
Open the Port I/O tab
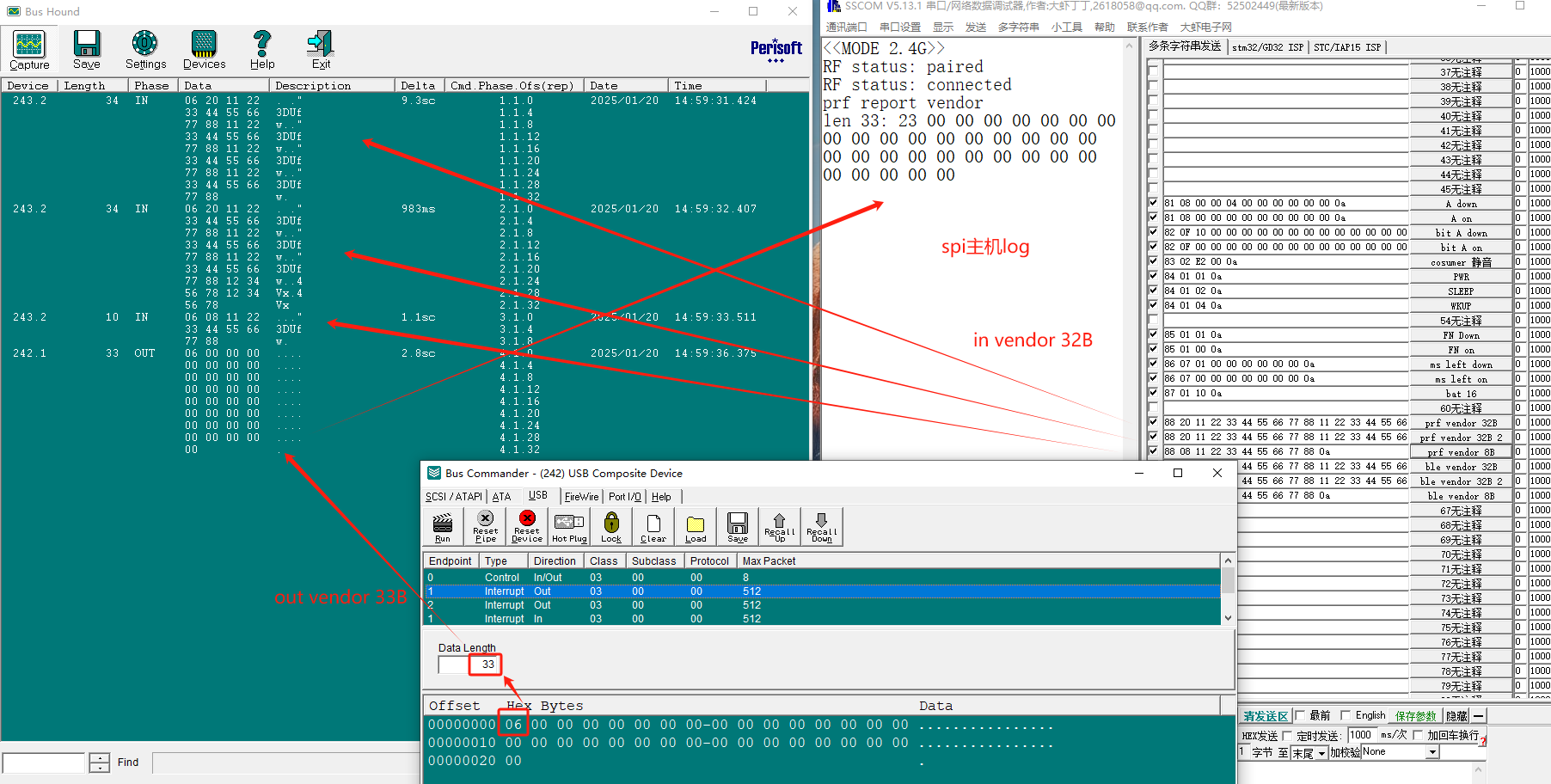pyautogui.click(x=625, y=497)
